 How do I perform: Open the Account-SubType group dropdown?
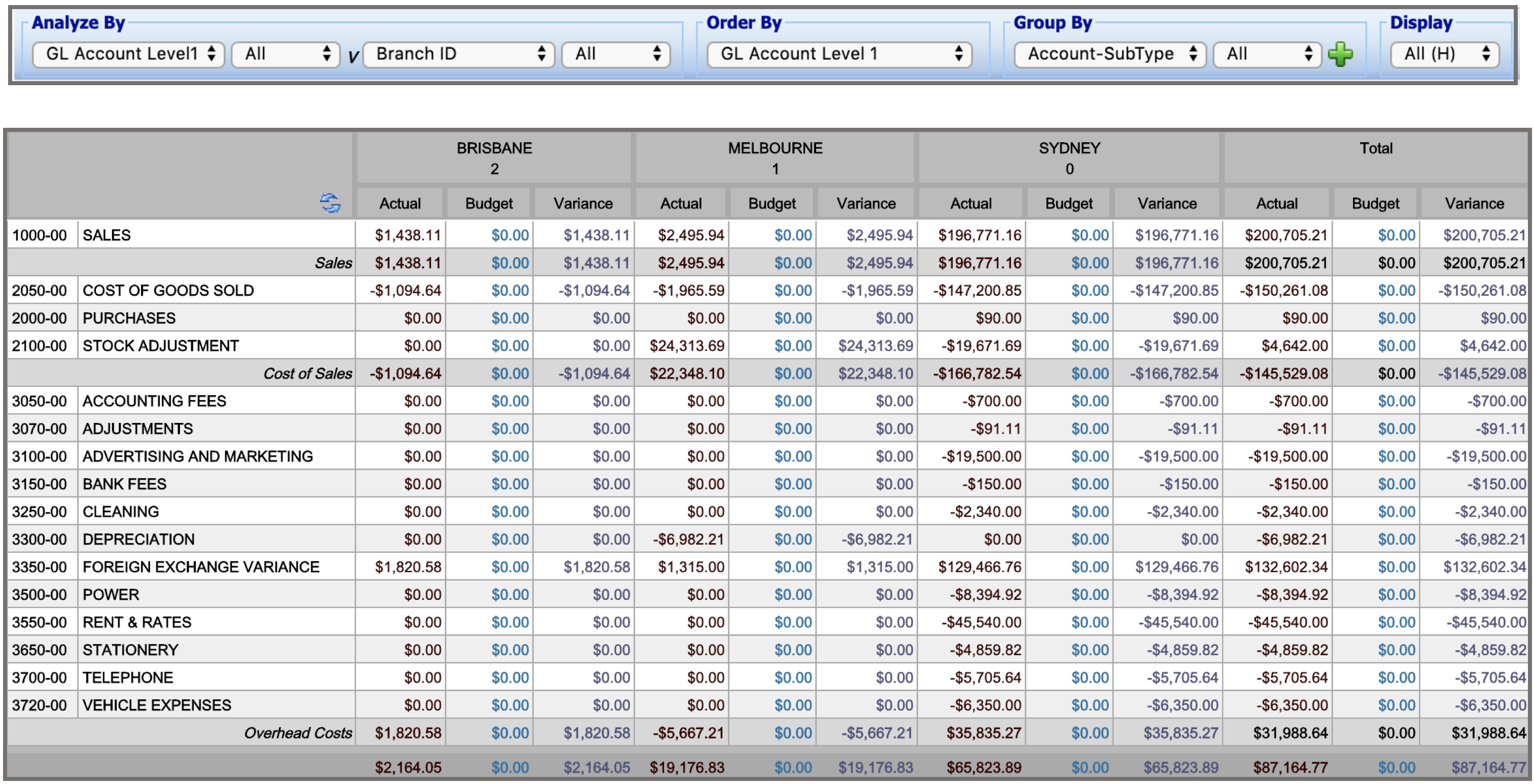pyautogui.click(x=1110, y=54)
